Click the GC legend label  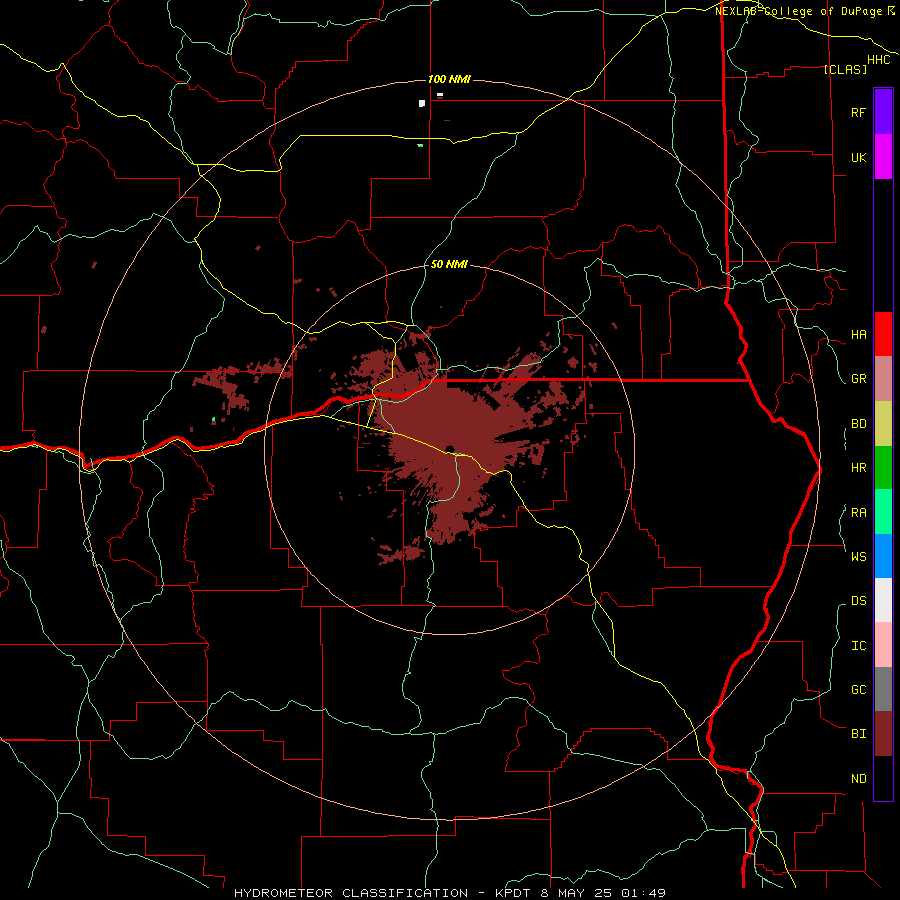click(x=858, y=690)
